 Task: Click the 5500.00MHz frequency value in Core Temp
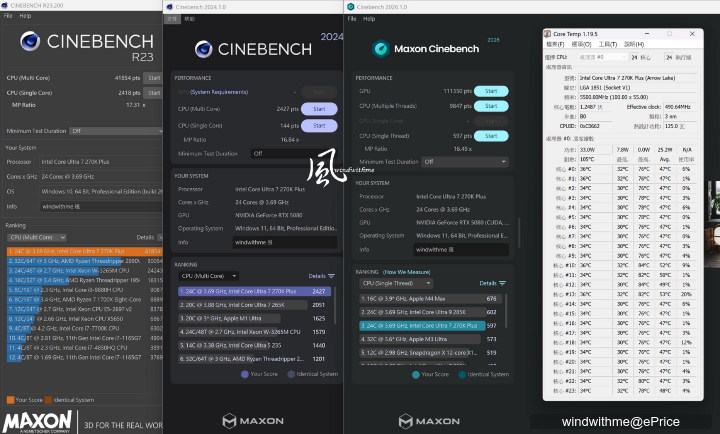(637, 97)
